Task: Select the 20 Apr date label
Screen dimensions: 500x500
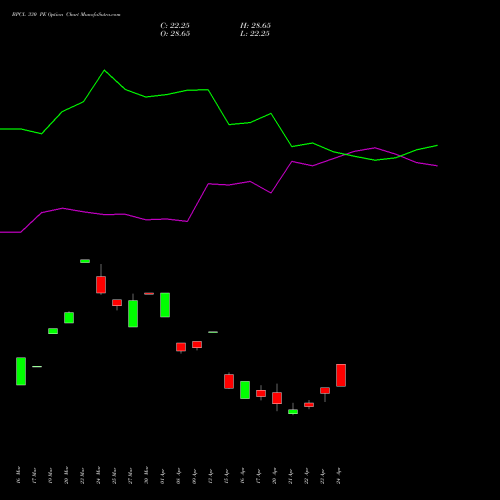Action: pos(274,476)
